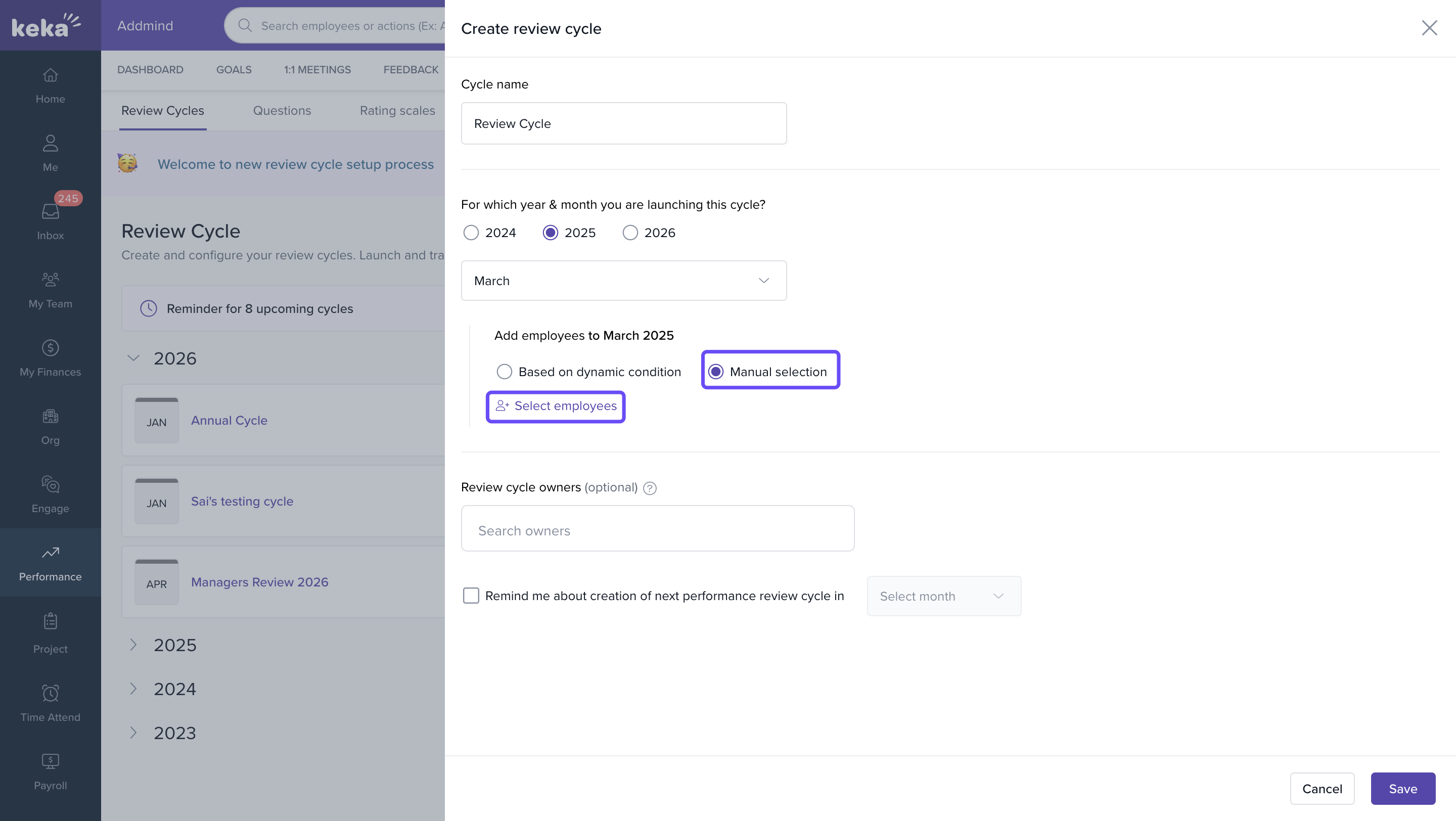Select the 2024 year radio button

click(471, 233)
